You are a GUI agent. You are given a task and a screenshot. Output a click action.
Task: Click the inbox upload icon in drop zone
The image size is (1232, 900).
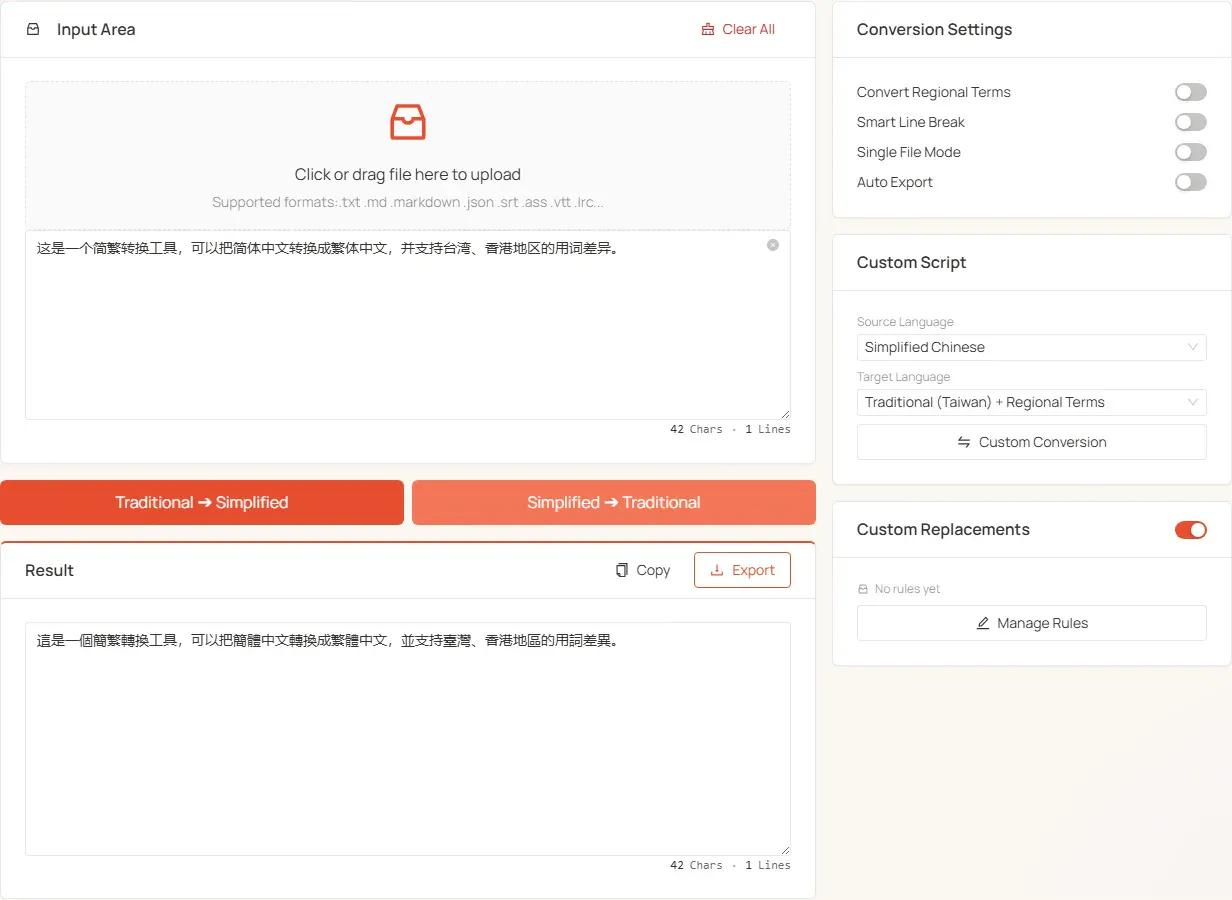point(408,122)
